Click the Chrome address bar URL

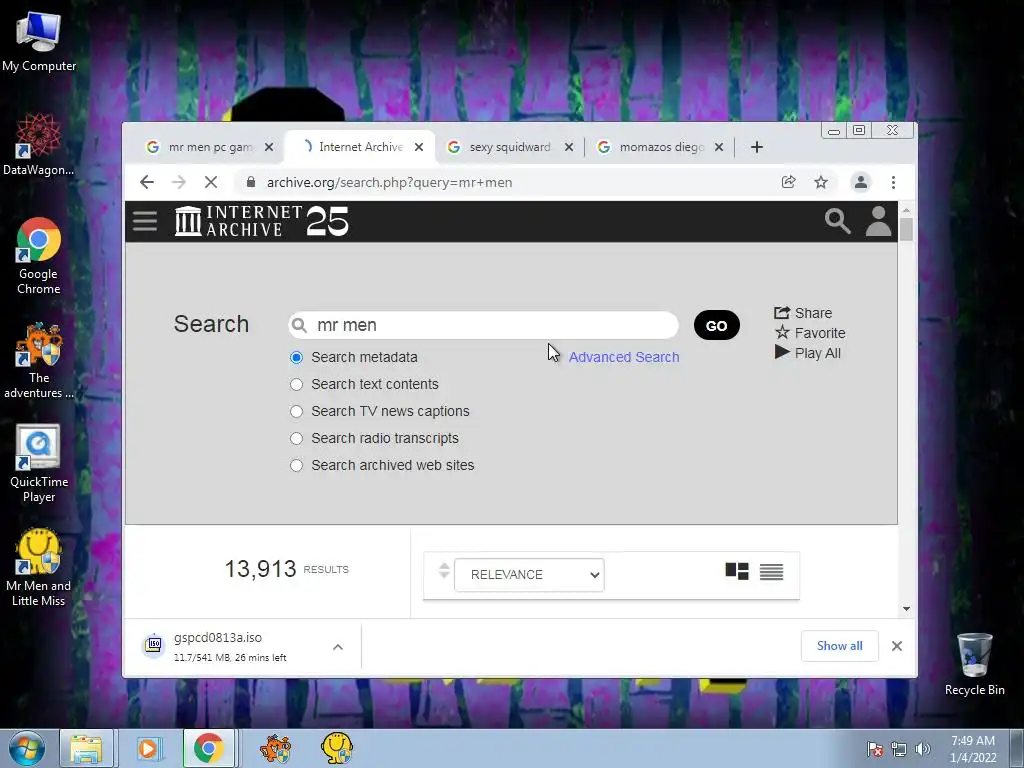pos(389,182)
